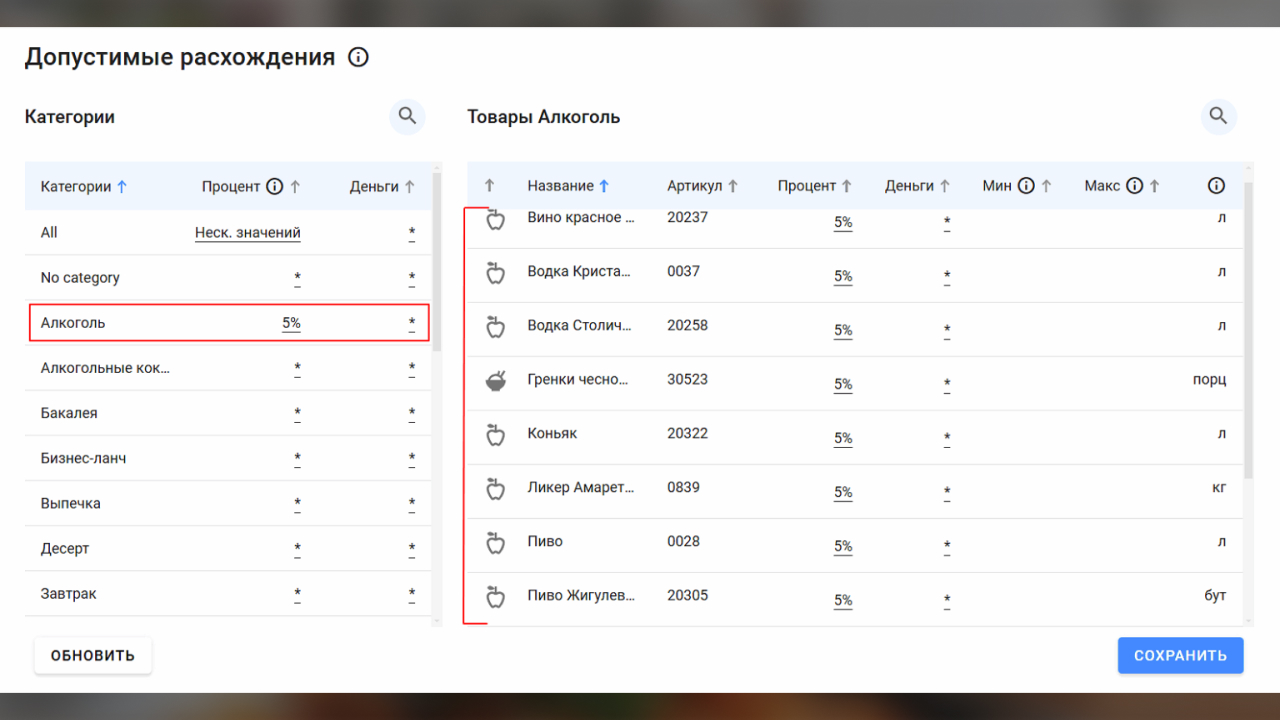1280x720 pixels.
Task: Click the products table vertical scrollbar
Action: (1249, 330)
